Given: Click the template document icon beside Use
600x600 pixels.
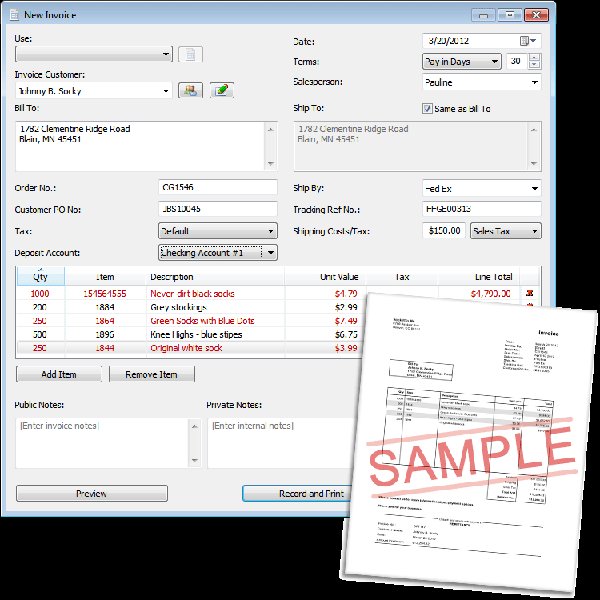Looking at the screenshot, I should coord(190,54).
